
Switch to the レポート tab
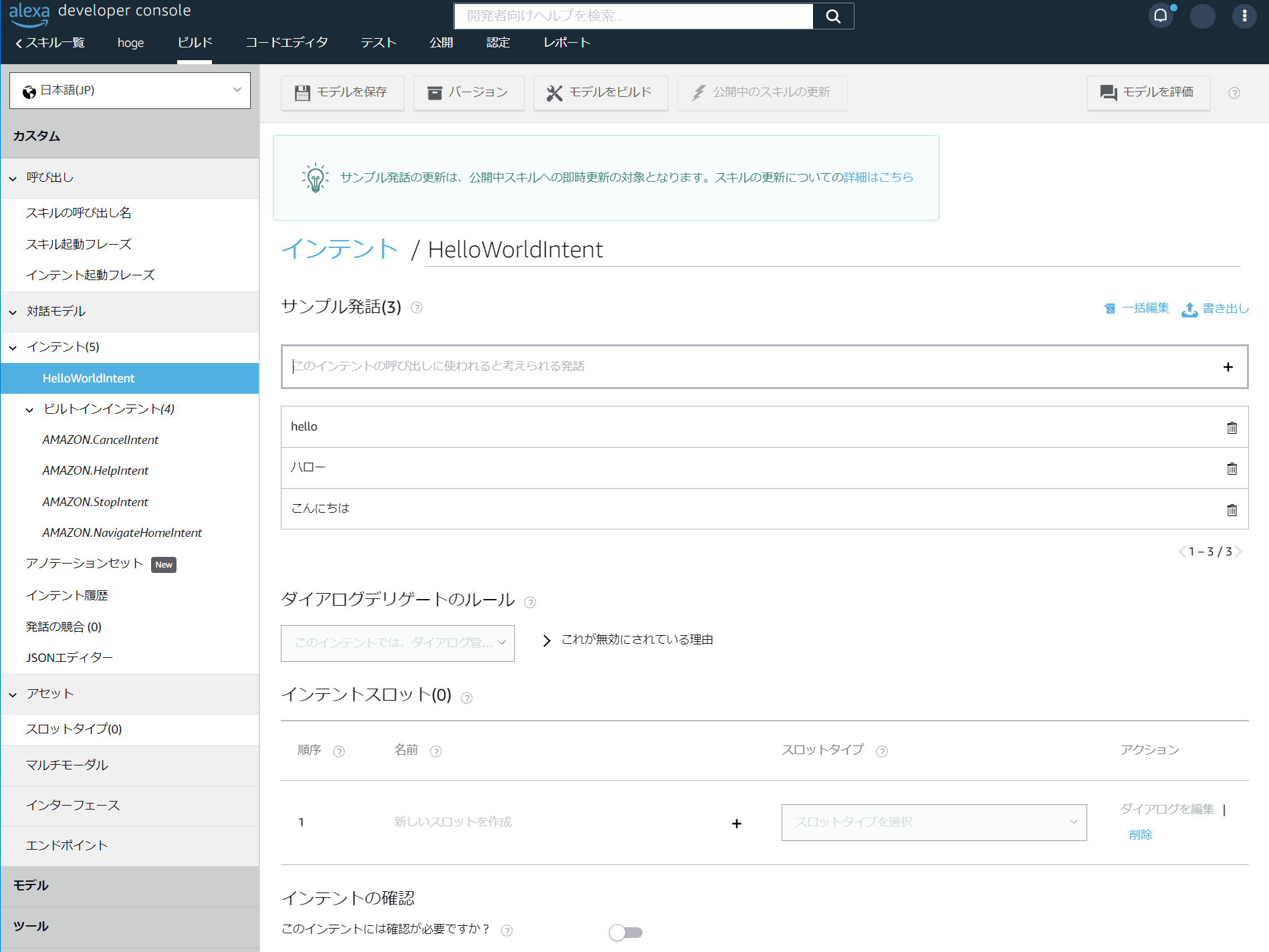(x=567, y=43)
